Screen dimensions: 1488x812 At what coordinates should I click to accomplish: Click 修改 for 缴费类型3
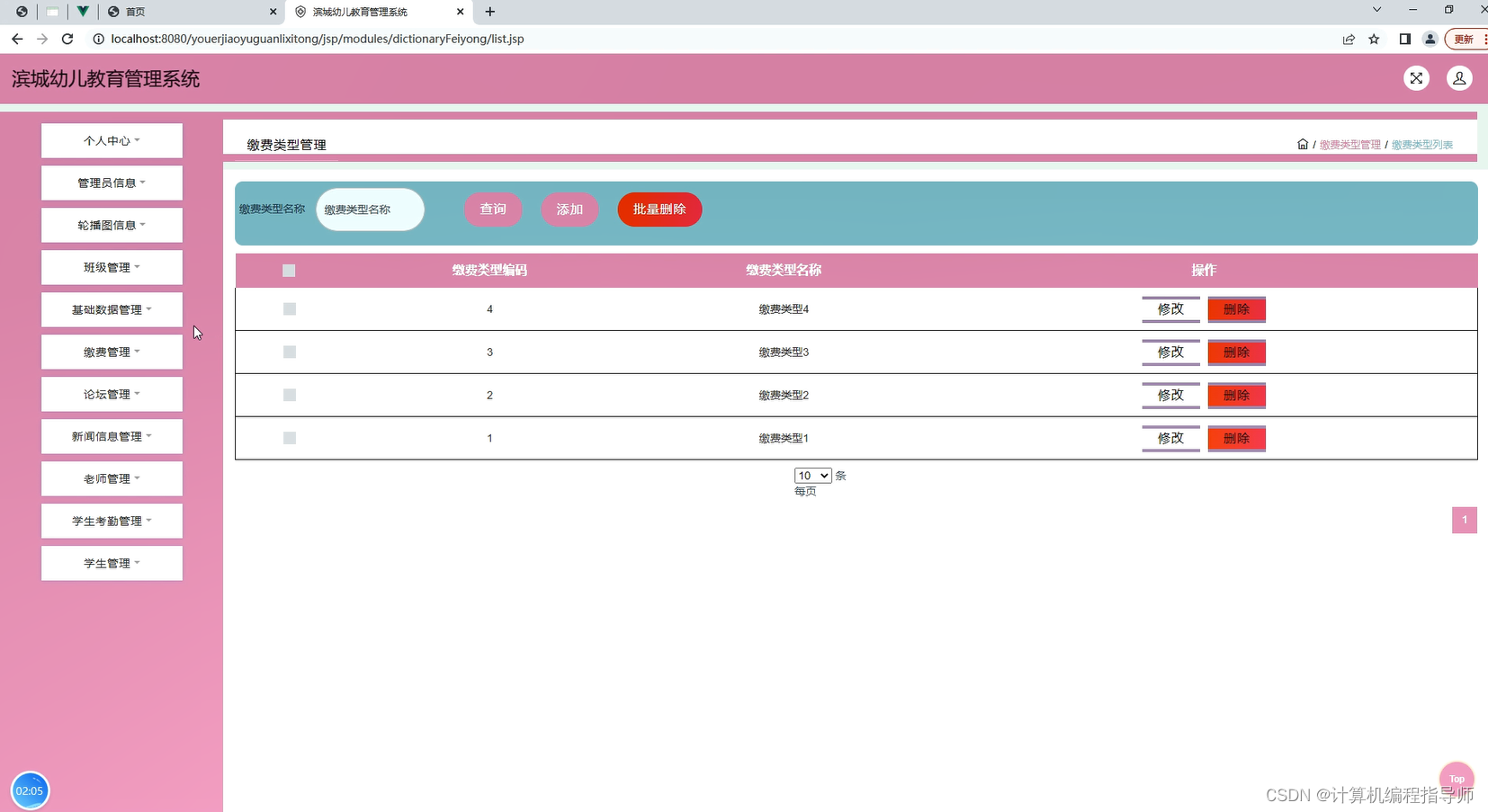[x=1170, y=352]
